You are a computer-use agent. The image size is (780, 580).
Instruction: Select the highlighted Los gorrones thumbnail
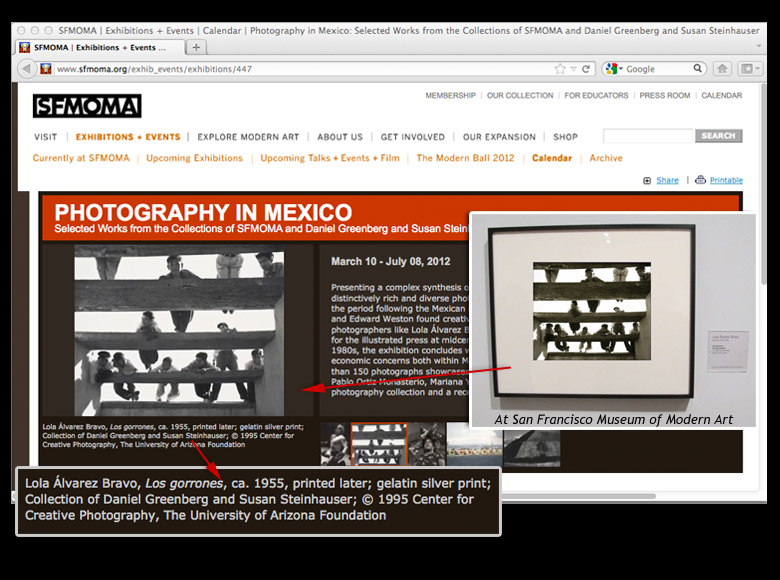click(379, 444)
